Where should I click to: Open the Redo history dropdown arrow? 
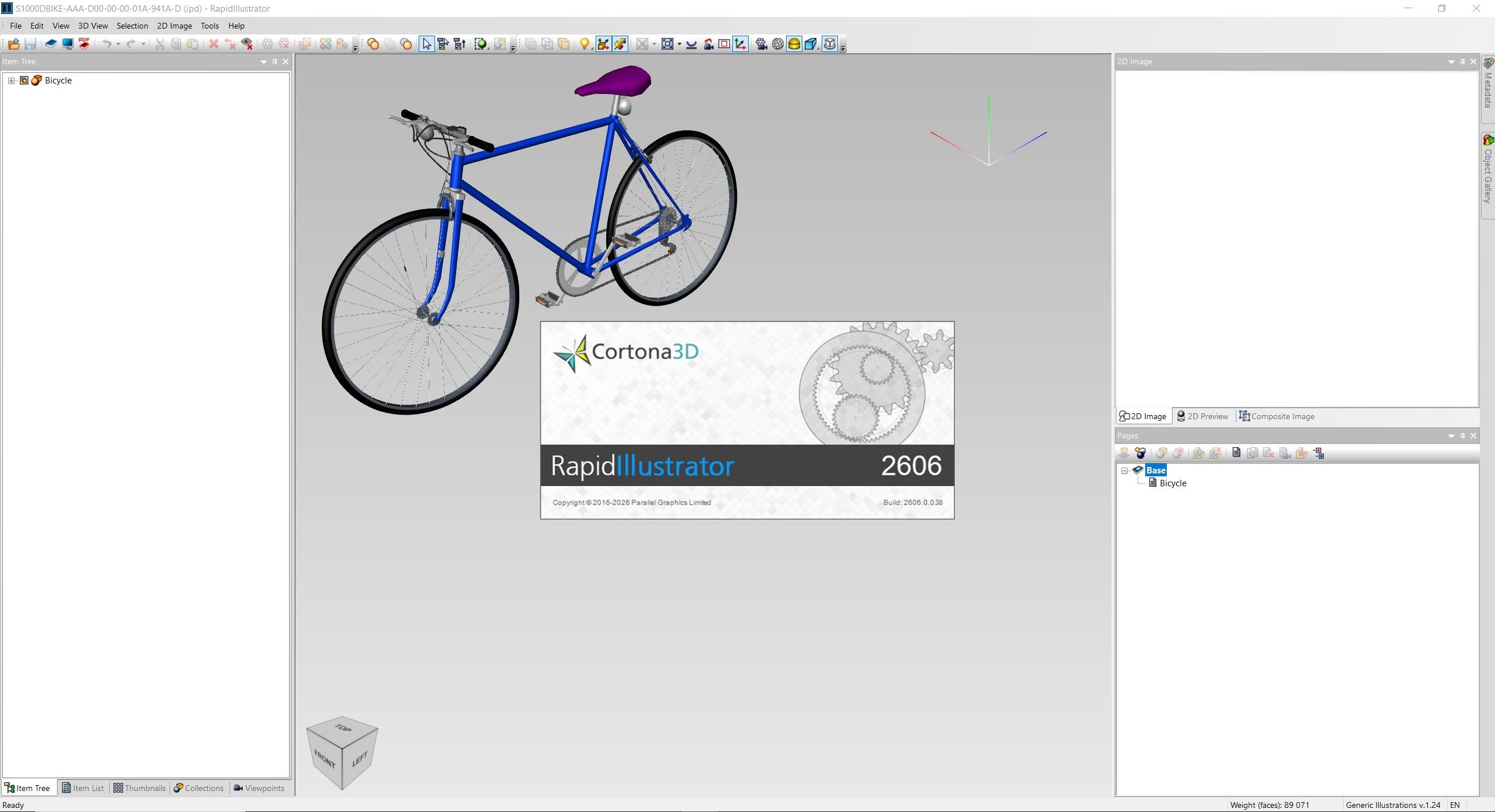click(x=144, y=44)
